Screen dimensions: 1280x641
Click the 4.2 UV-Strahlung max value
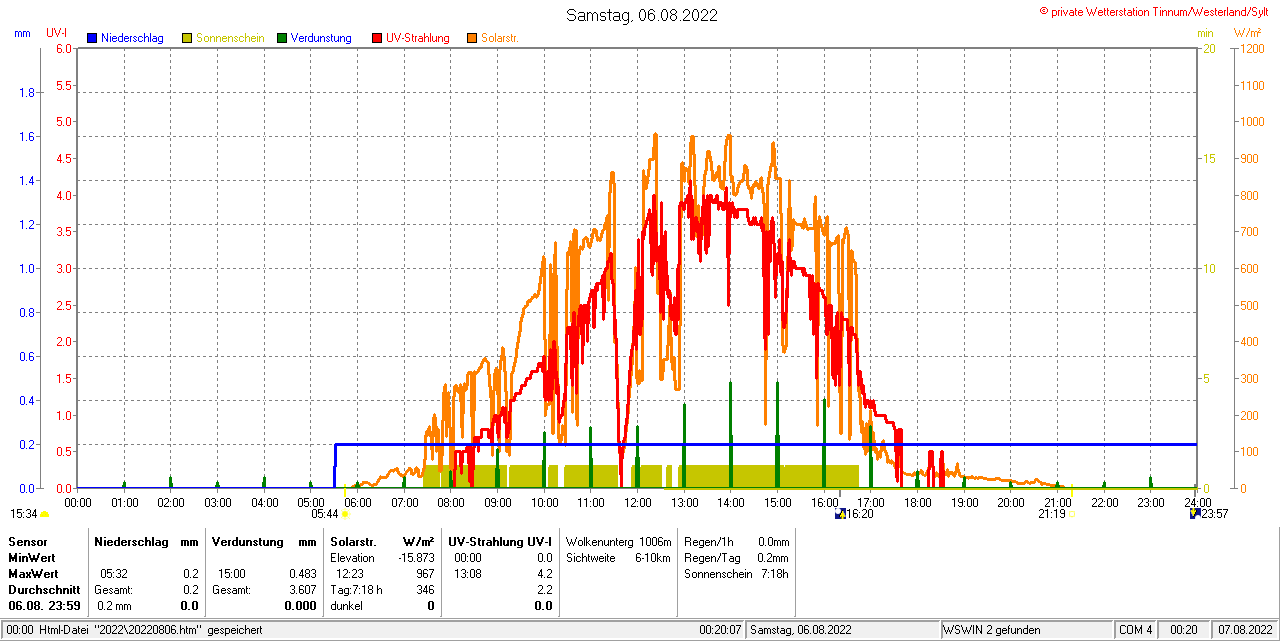[x=544, y=574]
